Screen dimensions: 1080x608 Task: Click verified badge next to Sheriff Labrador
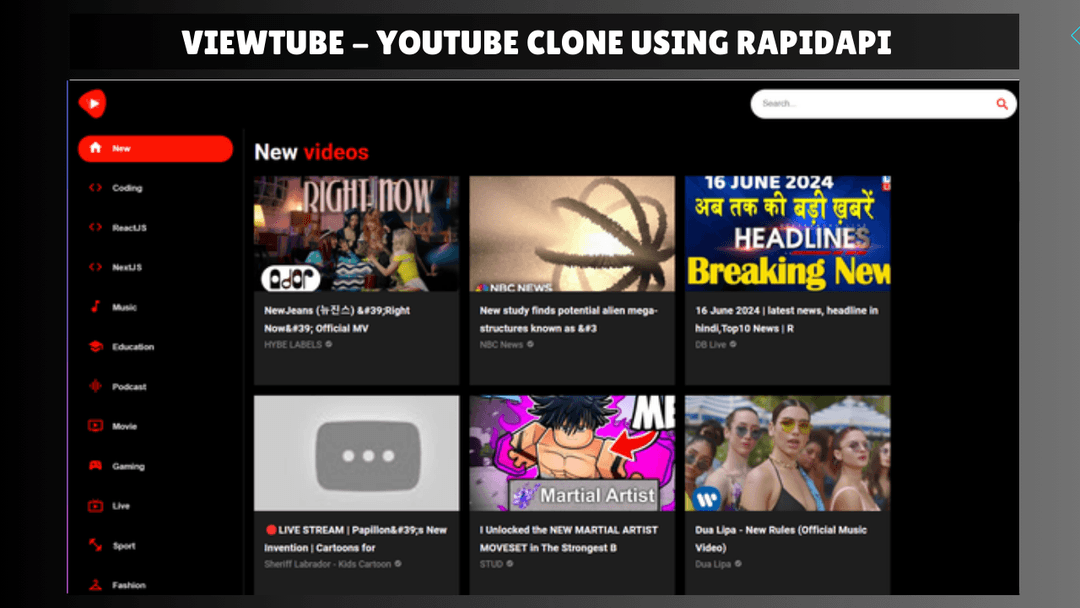[398, 564]
